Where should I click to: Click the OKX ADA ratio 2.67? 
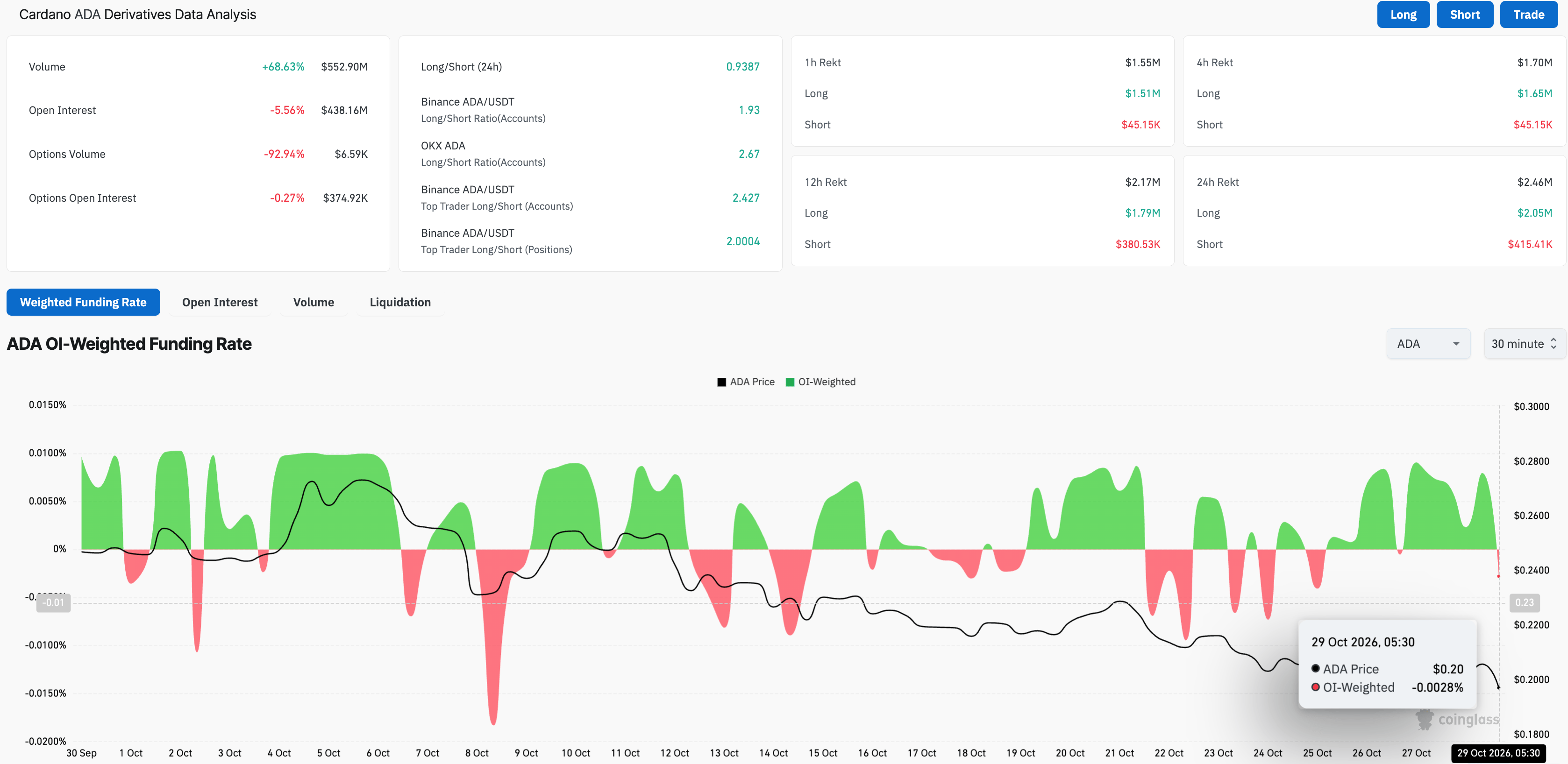click(748, 155)
